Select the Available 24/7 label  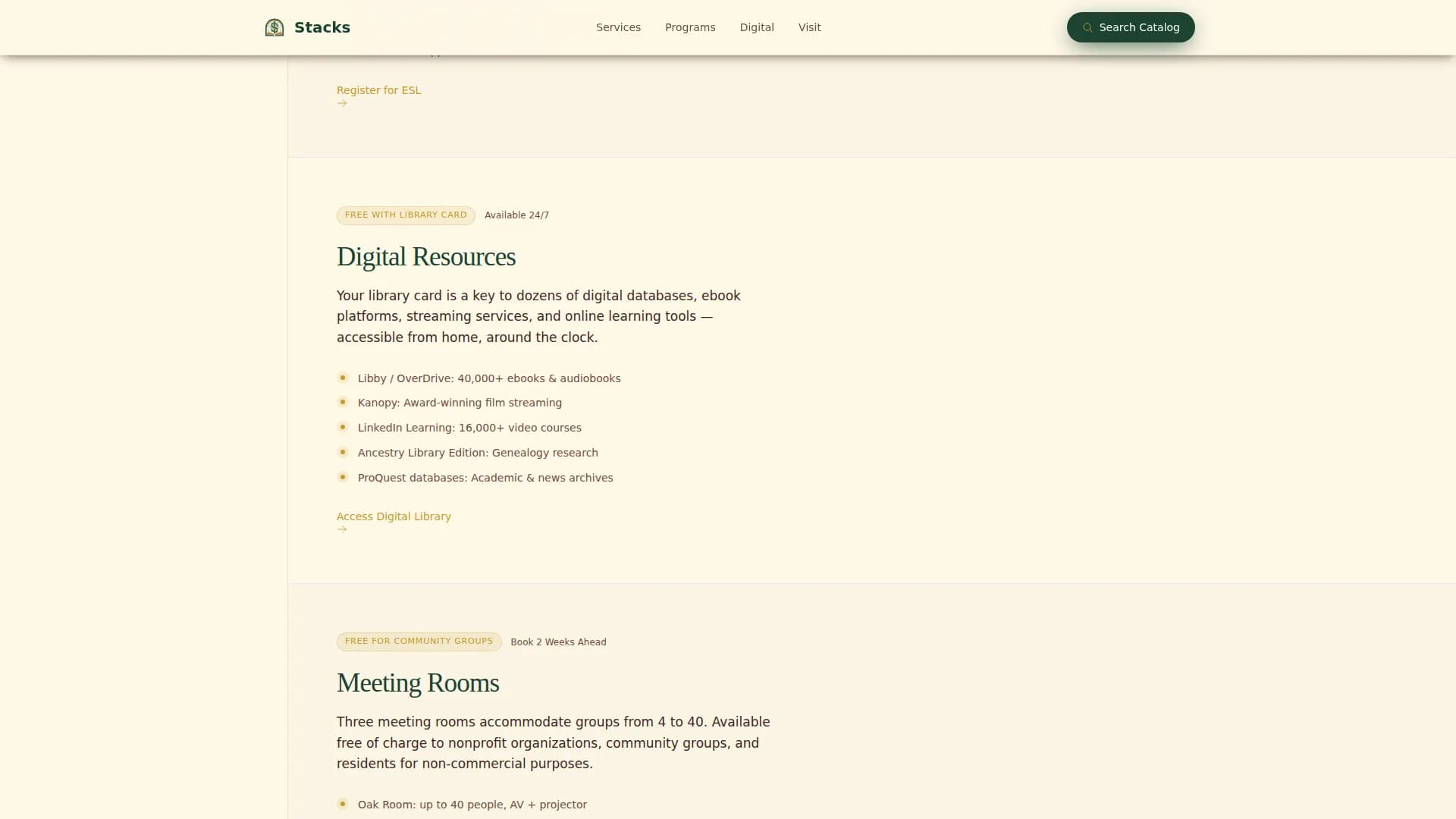[516, 215]
